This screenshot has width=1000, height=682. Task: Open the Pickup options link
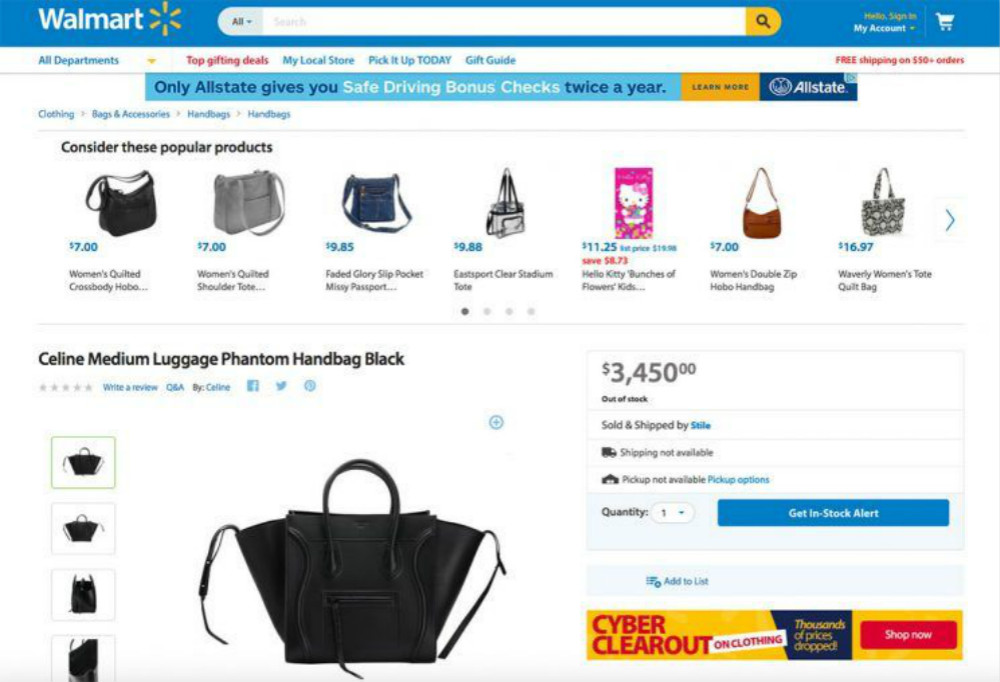[x=739, y=480]
